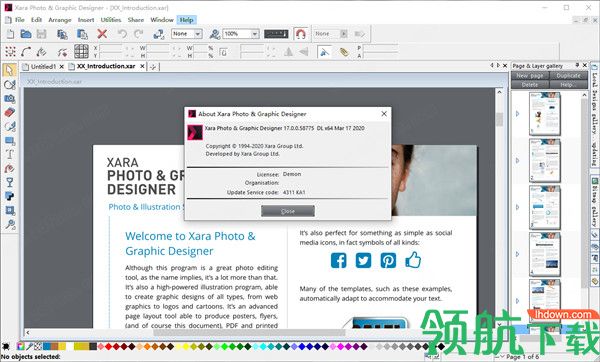Click the Close button in About dialog
This screenshot has height=362, width=600.
point(288,211)
